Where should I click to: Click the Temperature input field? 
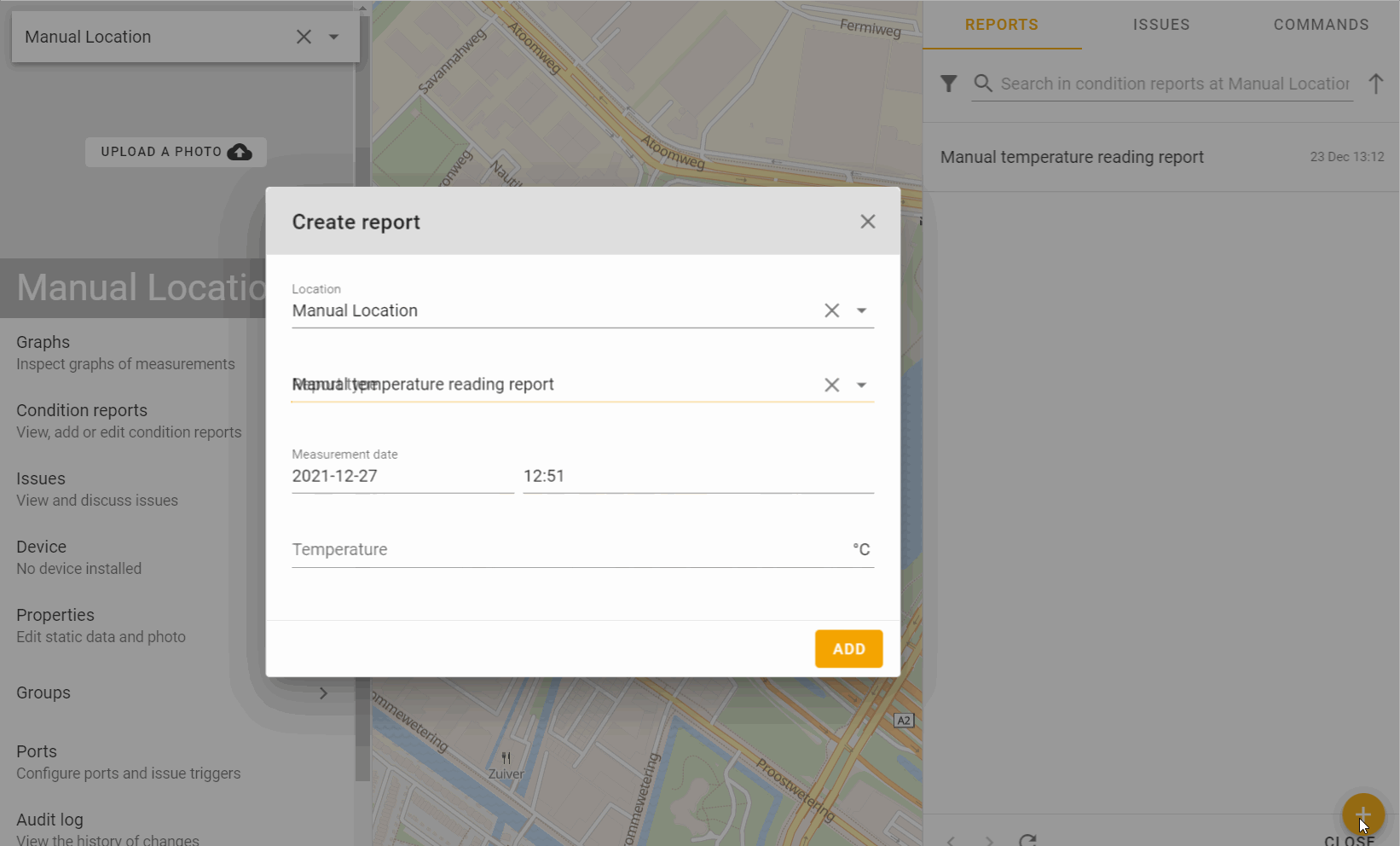[567, 550]
